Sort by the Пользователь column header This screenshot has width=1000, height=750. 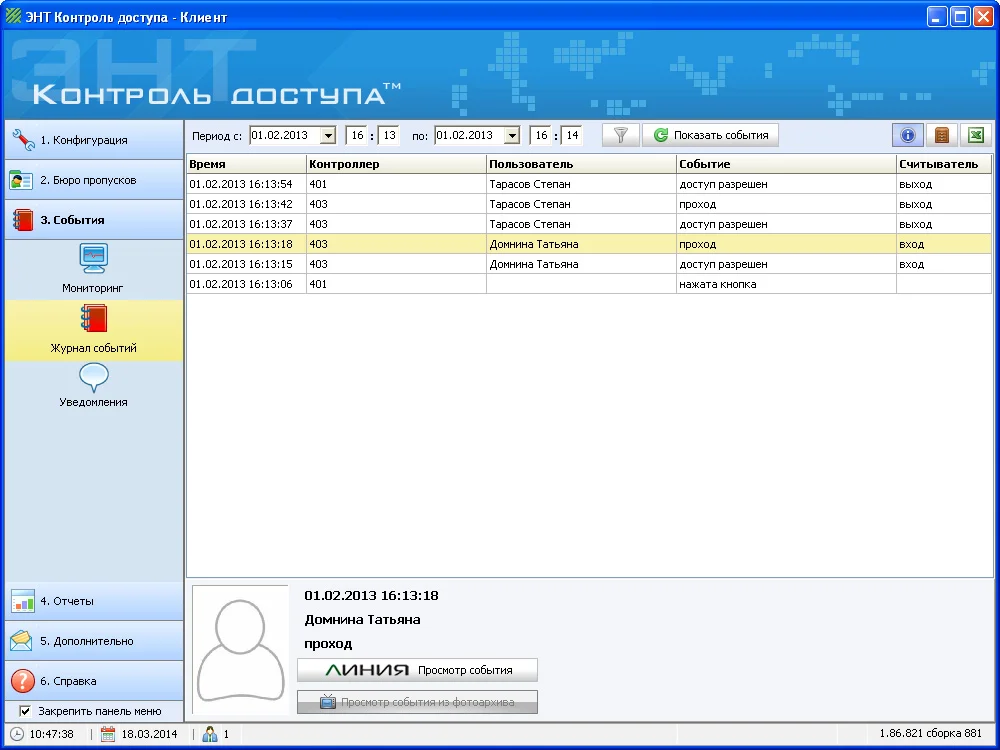pyautogui.click(x=581, y=164)
